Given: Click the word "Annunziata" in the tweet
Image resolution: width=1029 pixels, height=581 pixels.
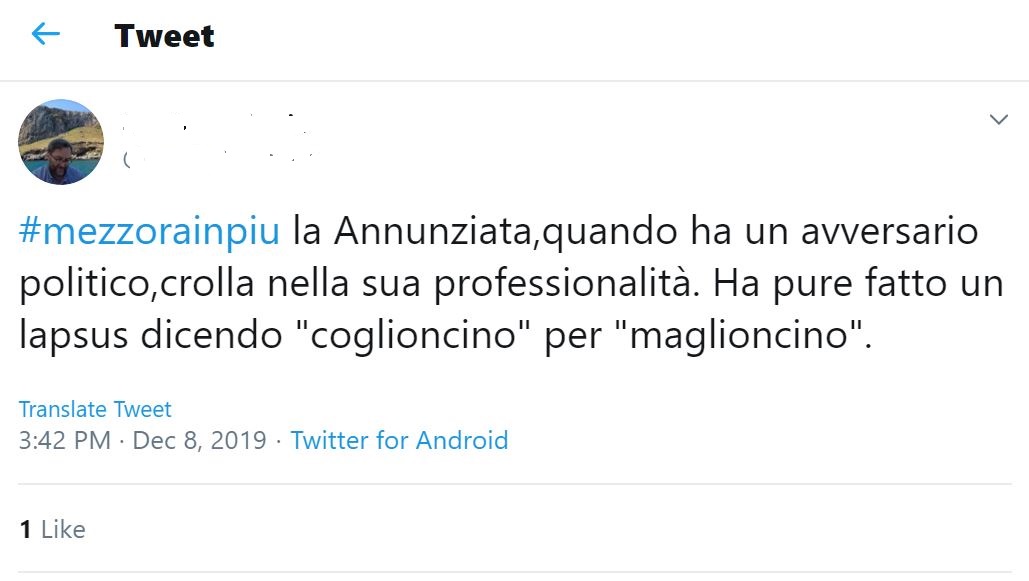Looking at the screenshot, I should [x=434, y=230].
